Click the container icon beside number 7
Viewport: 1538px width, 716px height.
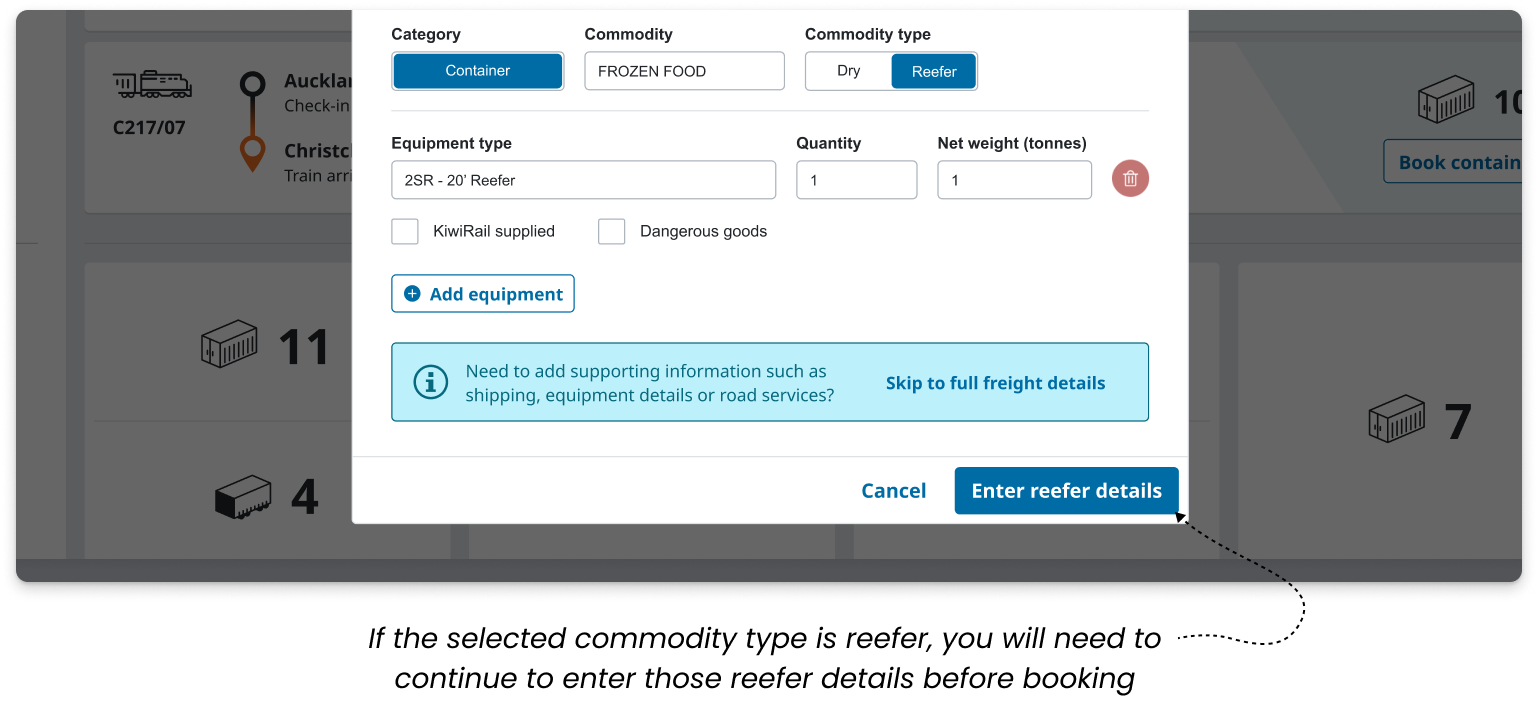point(1396,420)
